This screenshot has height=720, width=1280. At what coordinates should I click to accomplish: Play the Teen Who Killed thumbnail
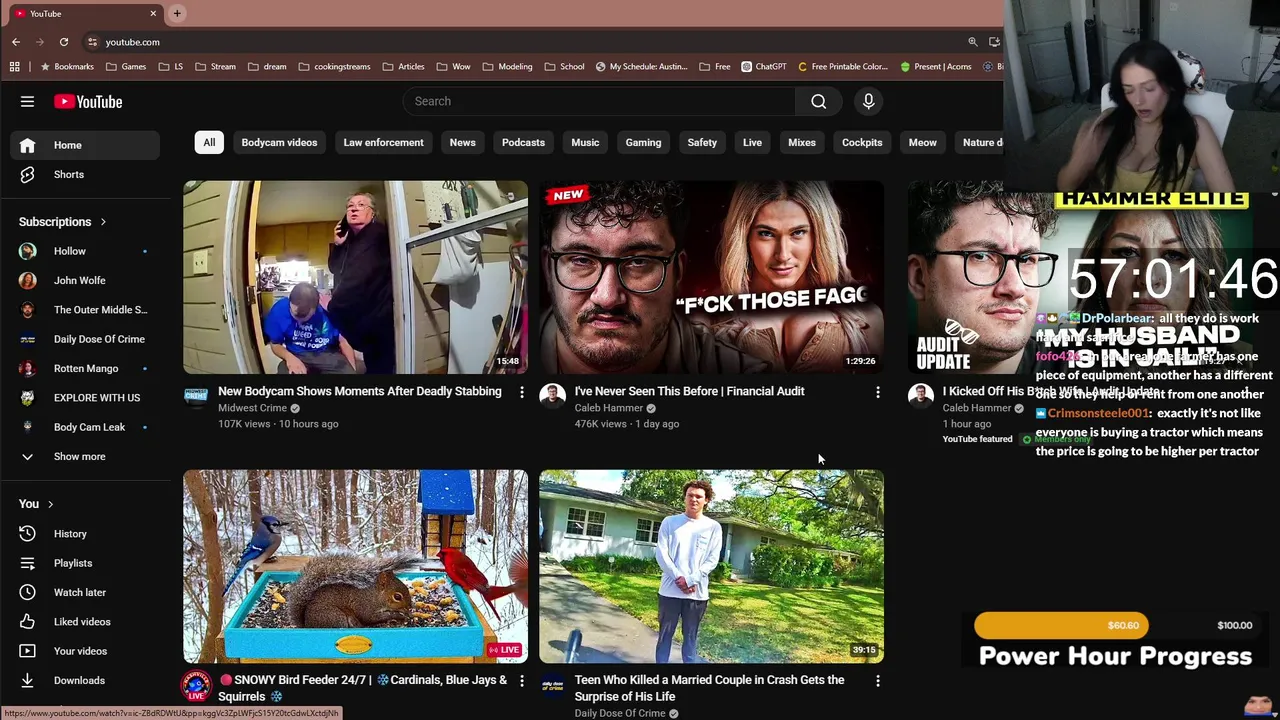[711, 566]
